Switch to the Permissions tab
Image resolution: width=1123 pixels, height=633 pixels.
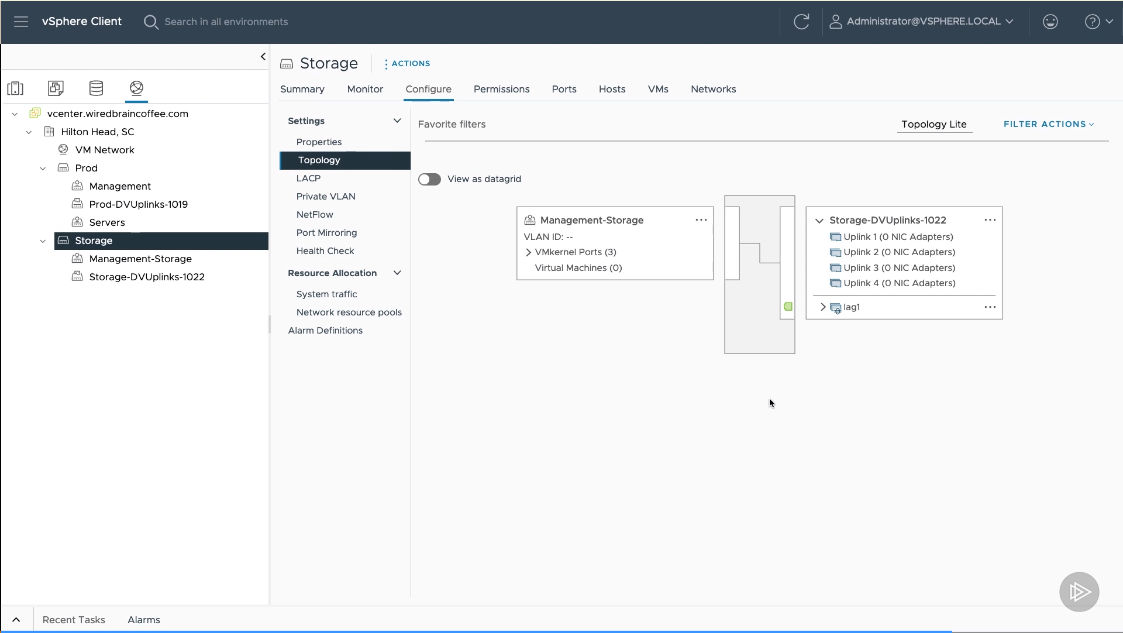click(x=501, y=89)
